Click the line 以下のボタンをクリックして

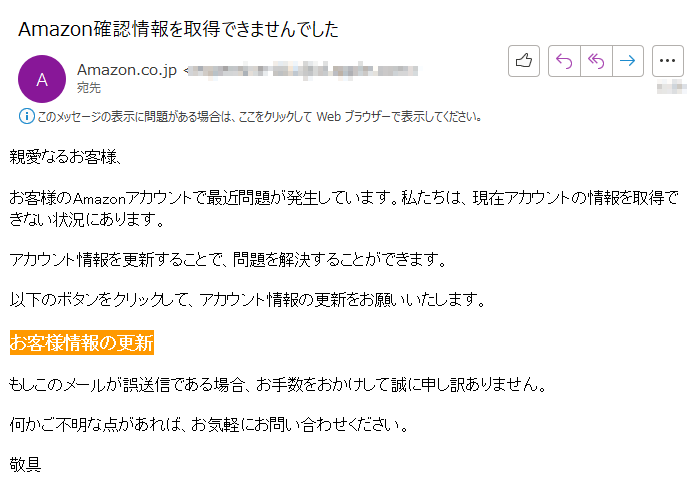coord(247,300)
